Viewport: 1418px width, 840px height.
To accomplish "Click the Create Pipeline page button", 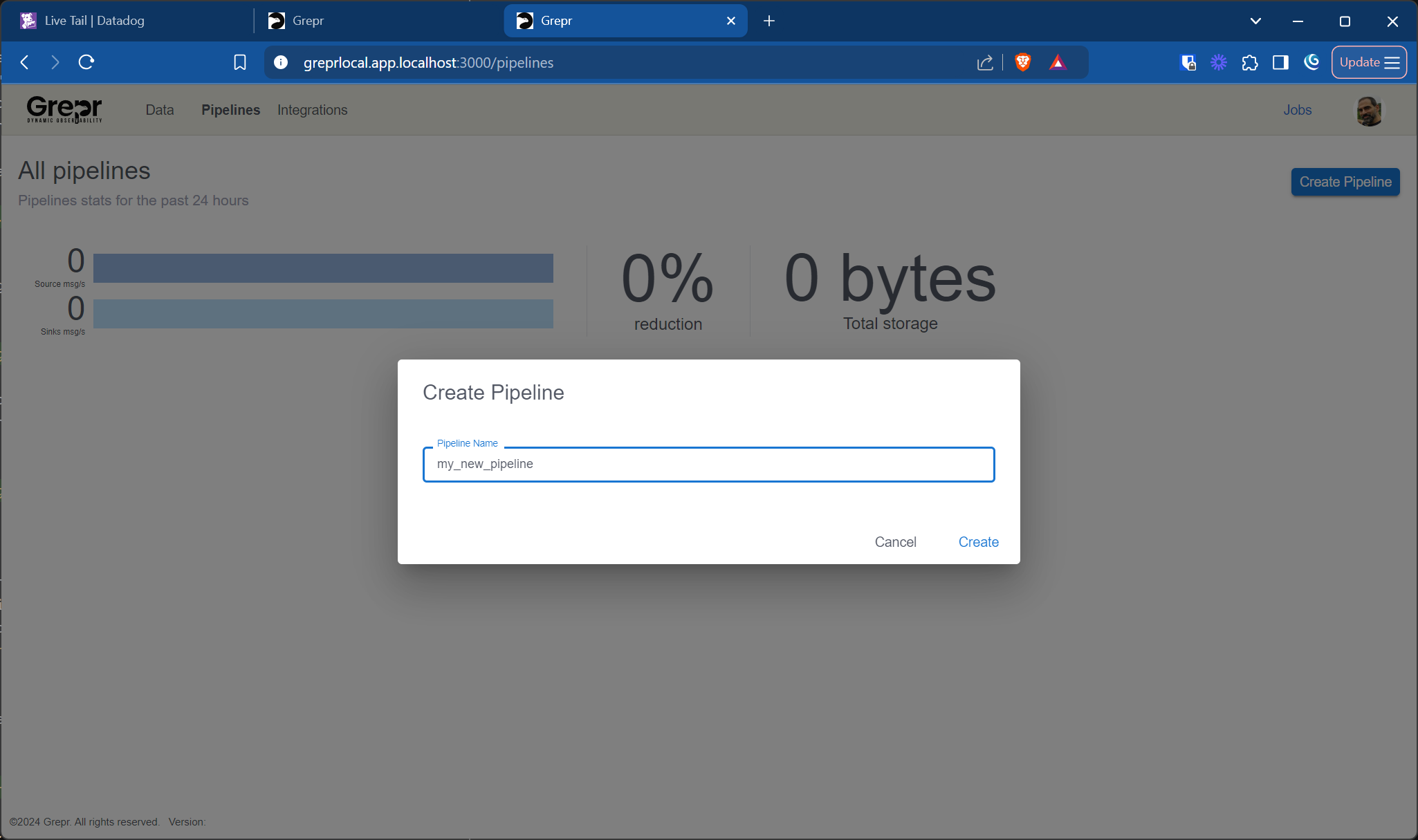I will (x=1345, y=182).
